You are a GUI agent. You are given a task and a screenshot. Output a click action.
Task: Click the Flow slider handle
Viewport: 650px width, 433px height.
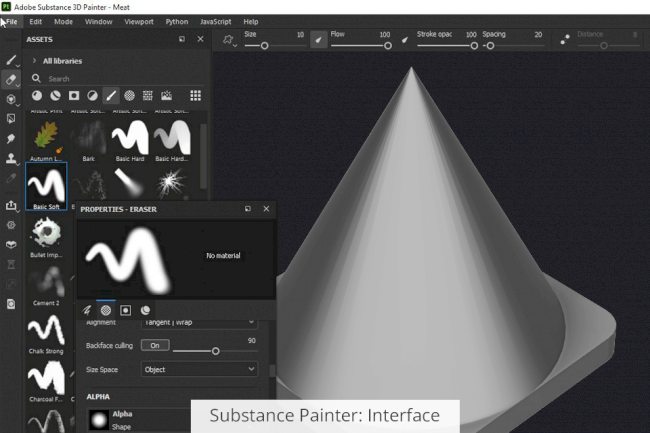click(388, 46)
